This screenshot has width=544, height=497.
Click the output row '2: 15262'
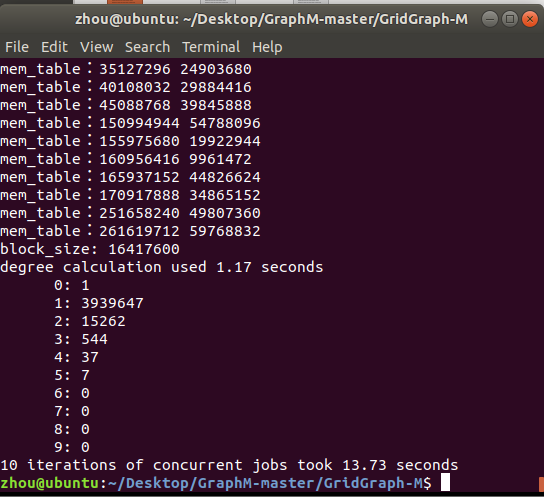tap(90, 322)
